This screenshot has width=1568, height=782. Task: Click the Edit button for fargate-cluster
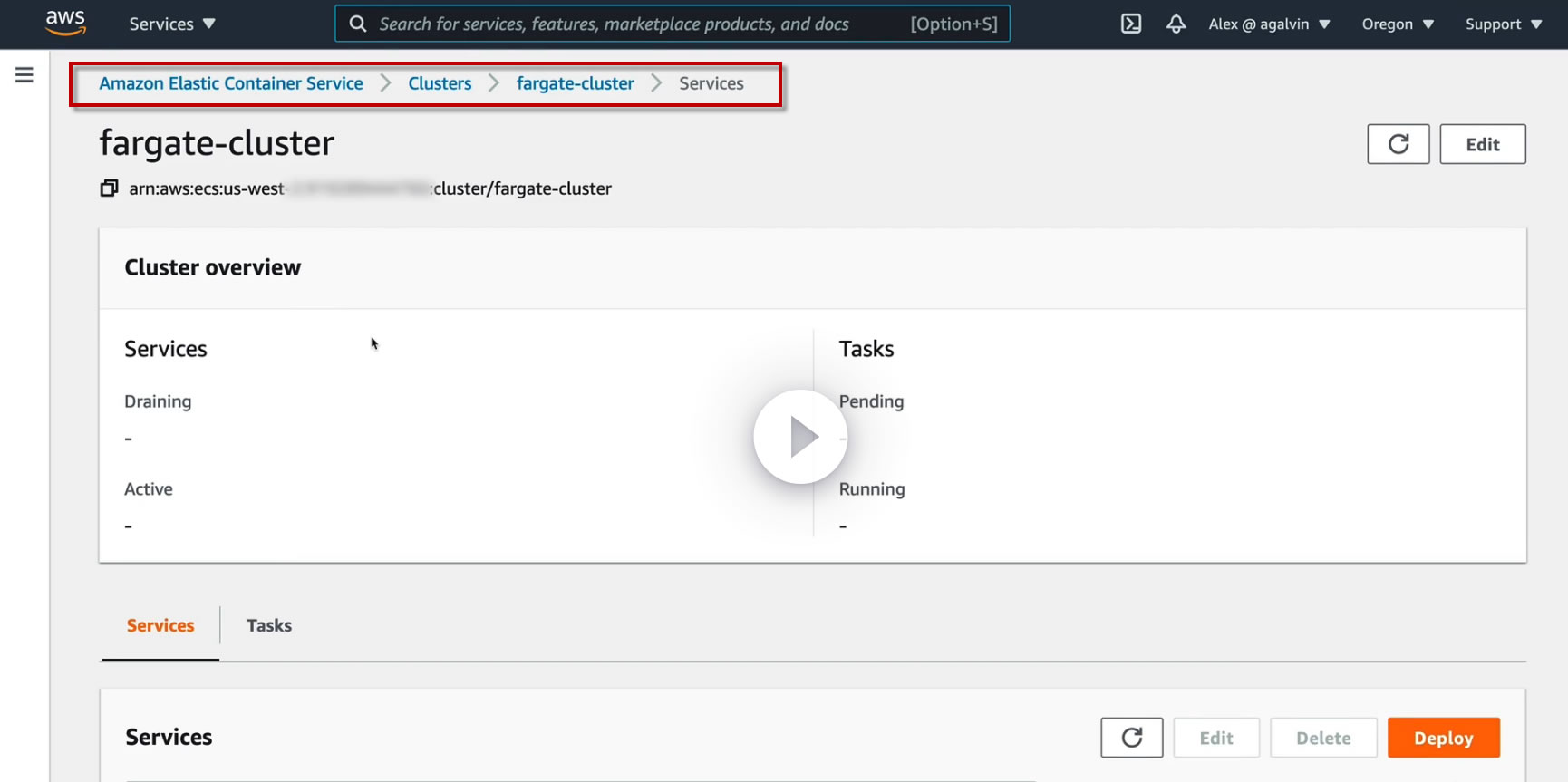[x=1483, y=144]
